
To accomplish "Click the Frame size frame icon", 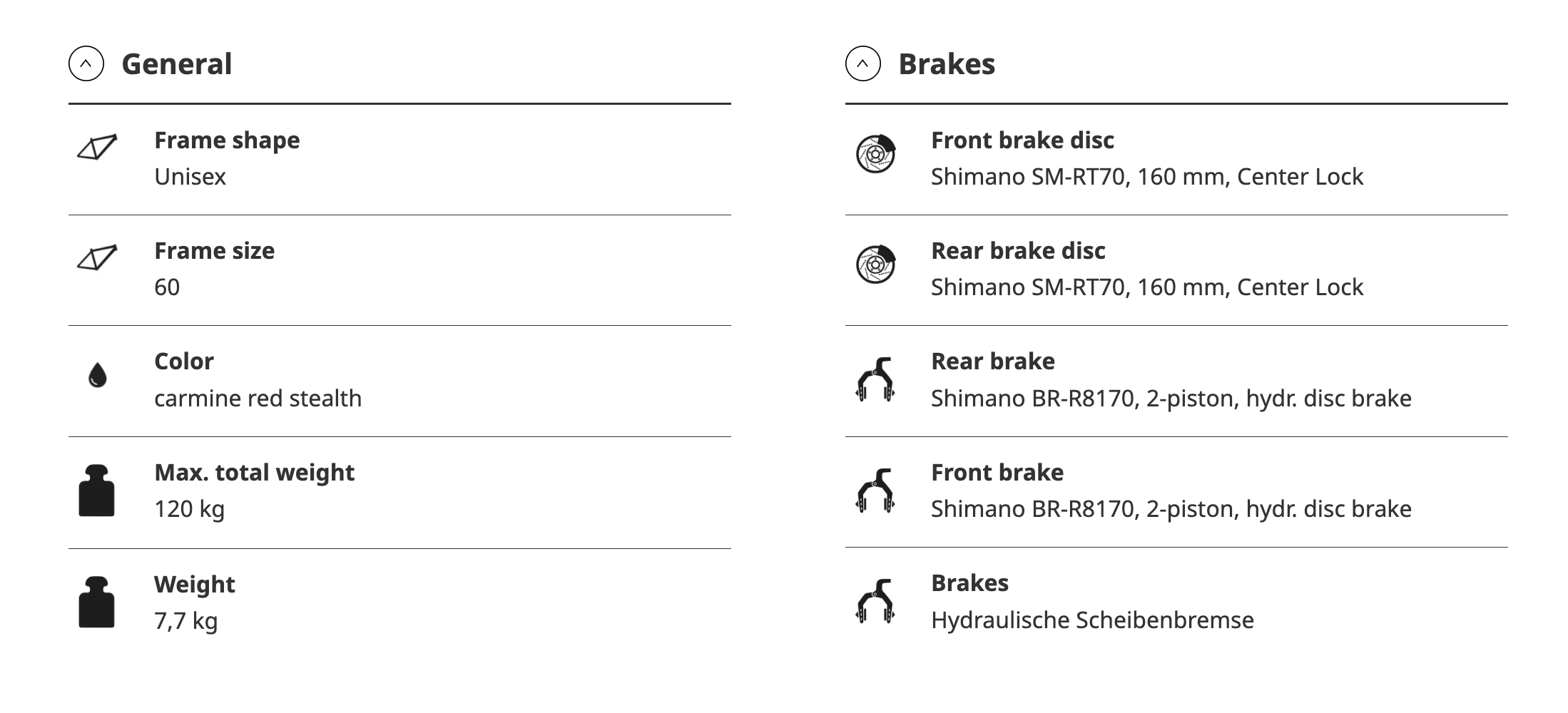I will tap(97, 258).
